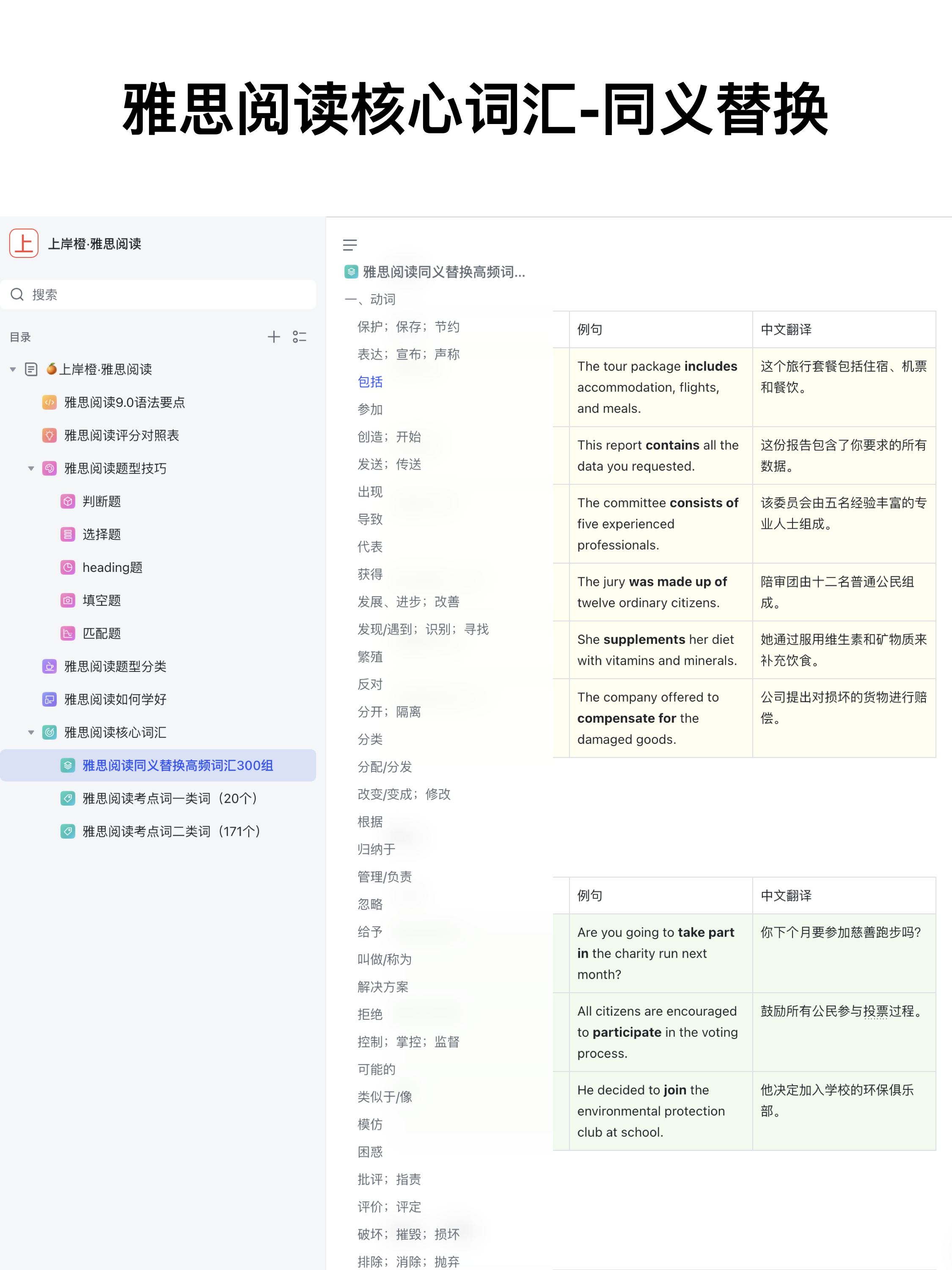Screen dimensions: 952x1270
Task: Collapse the 雅思阅读题型技巧 section
Action: point(31,469)
